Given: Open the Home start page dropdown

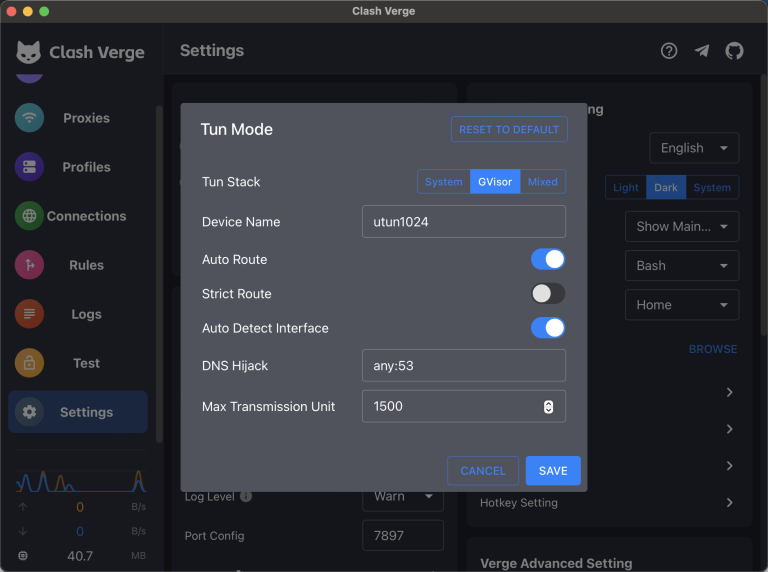Looking at the screenshot, I should [x=682, y=305].
